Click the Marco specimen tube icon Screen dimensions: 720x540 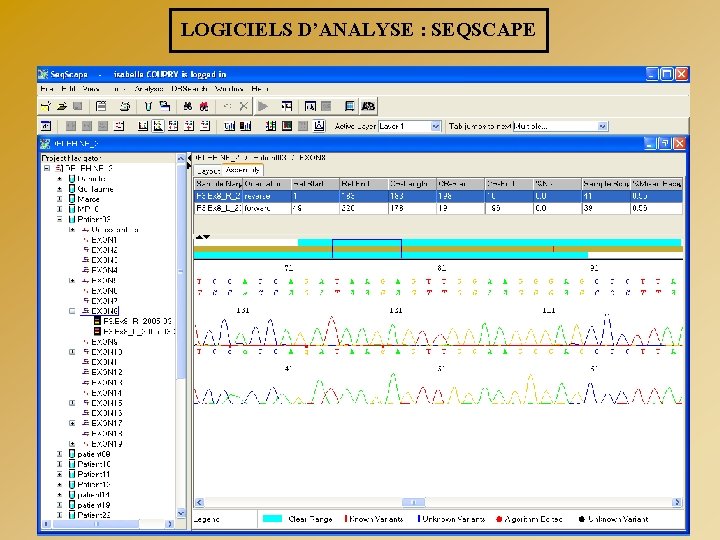tap(72, 199)
